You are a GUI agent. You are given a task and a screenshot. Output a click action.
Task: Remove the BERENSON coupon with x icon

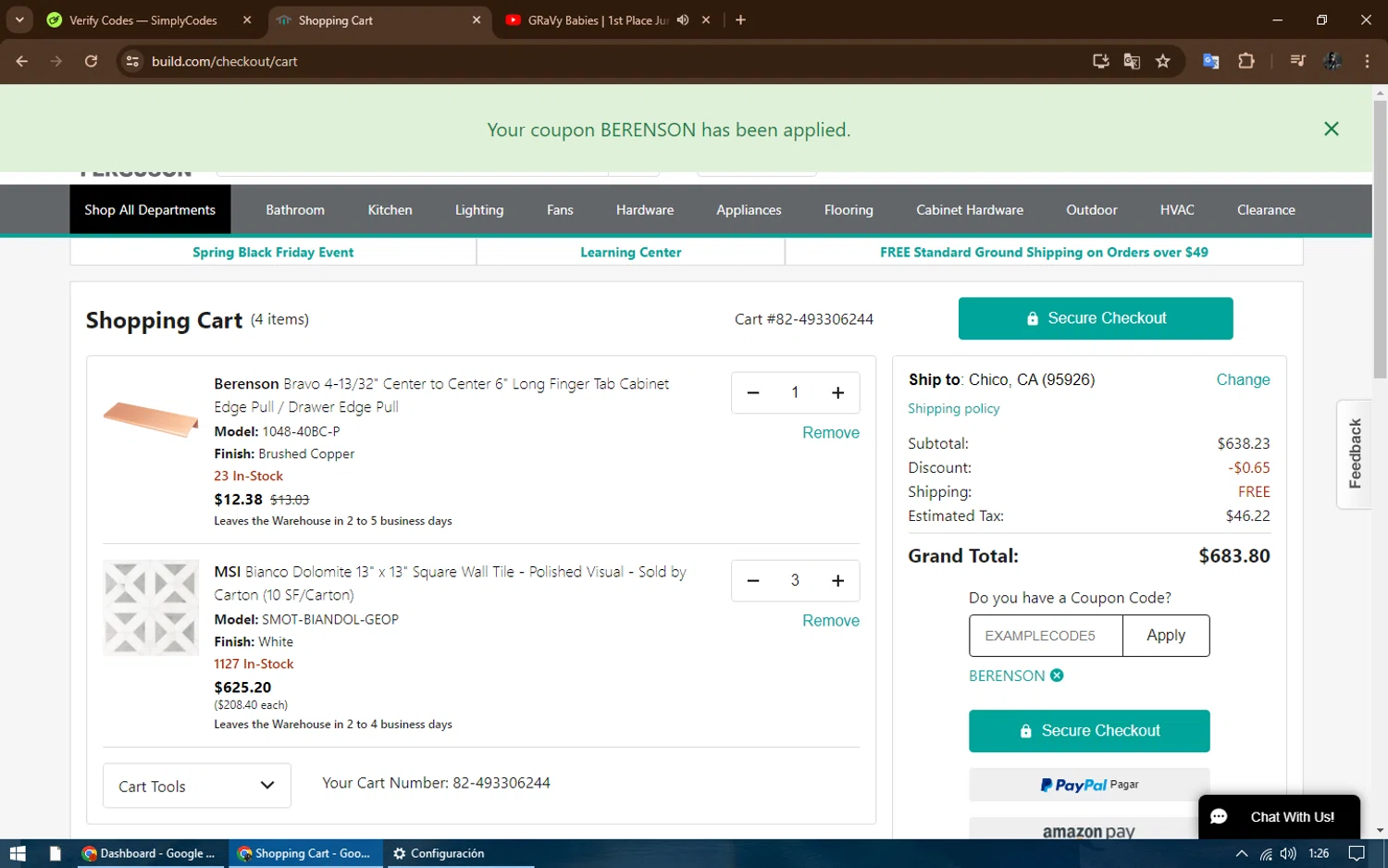[x=1057, y=676]
